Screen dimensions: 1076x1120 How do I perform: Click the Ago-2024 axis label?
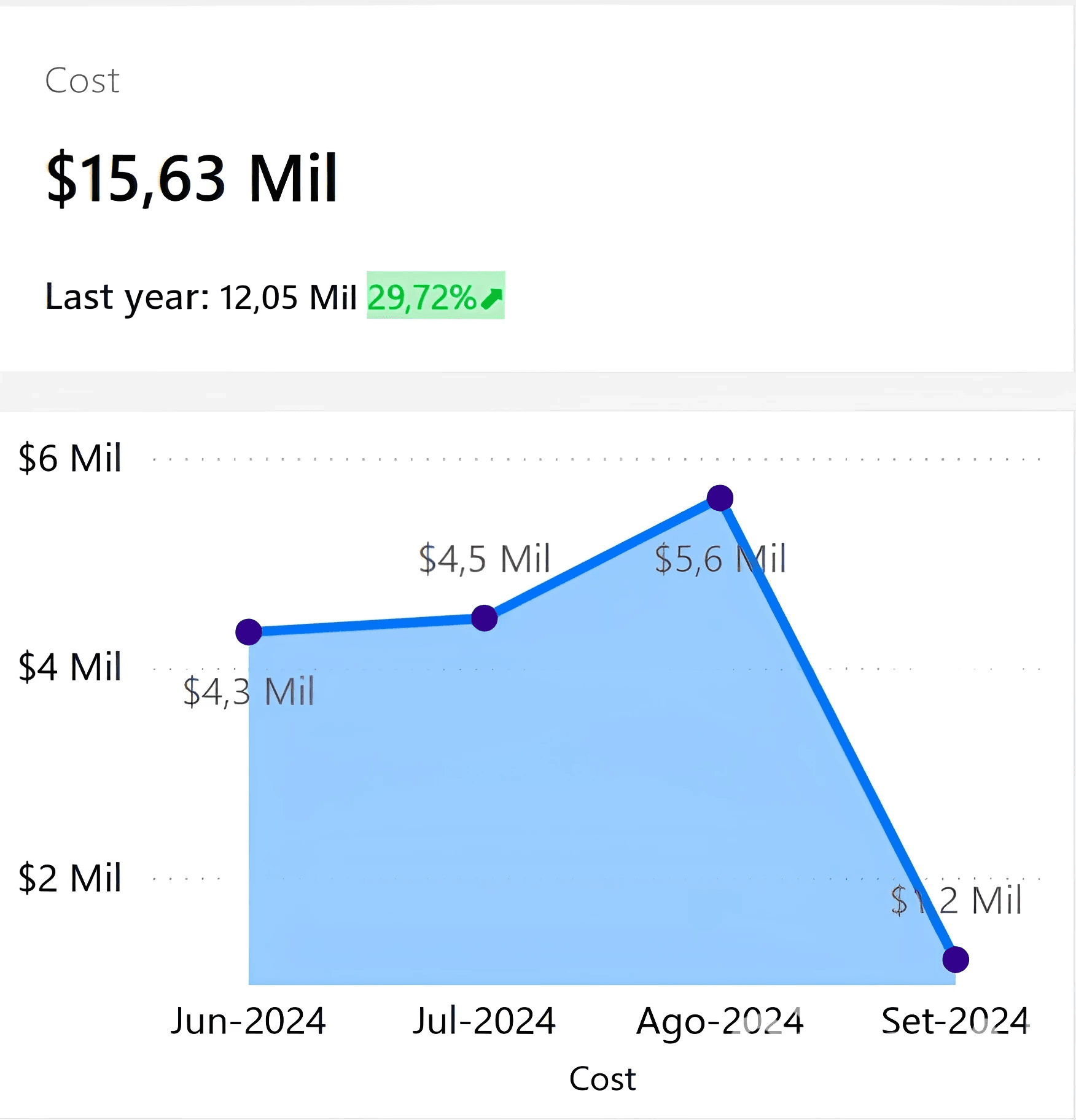pos(720,1021)
